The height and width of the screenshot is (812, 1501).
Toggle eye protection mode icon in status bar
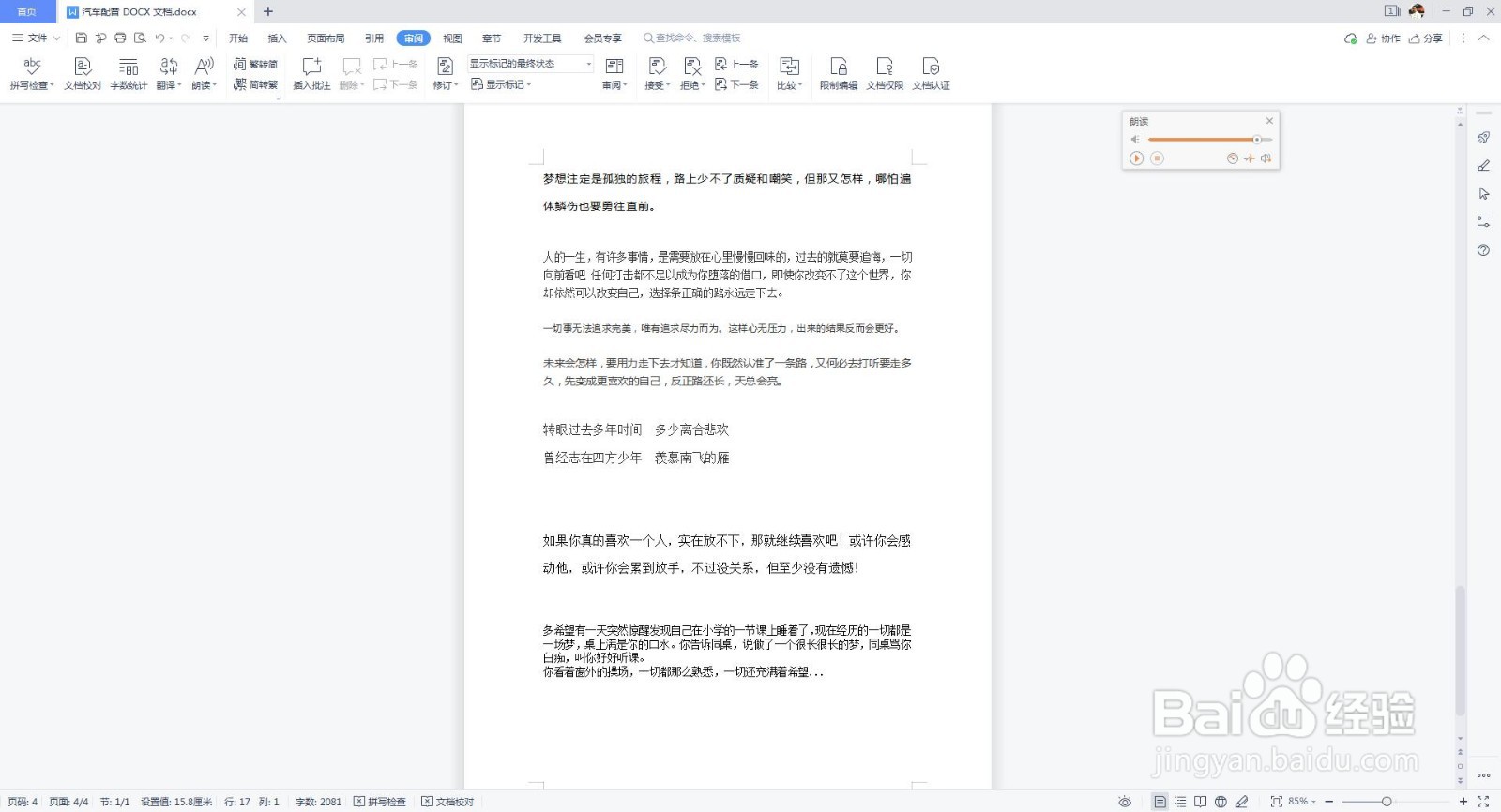point(1125,802)
